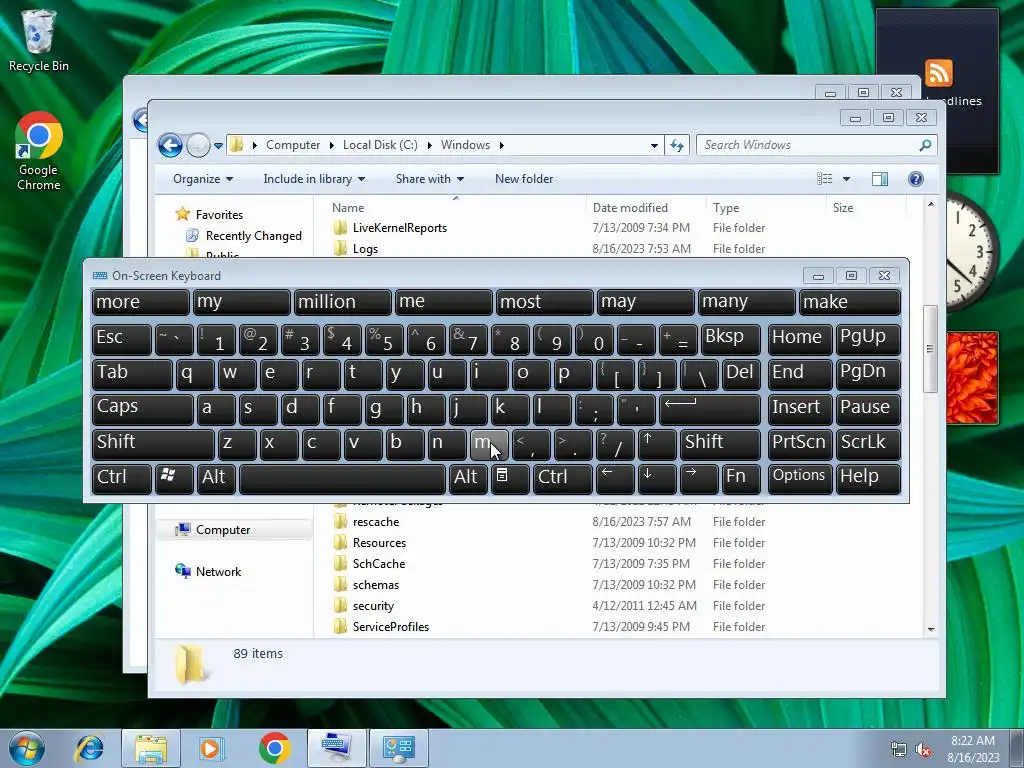
Task: Click the Options key on keyboard
Action: coord(800,477)
